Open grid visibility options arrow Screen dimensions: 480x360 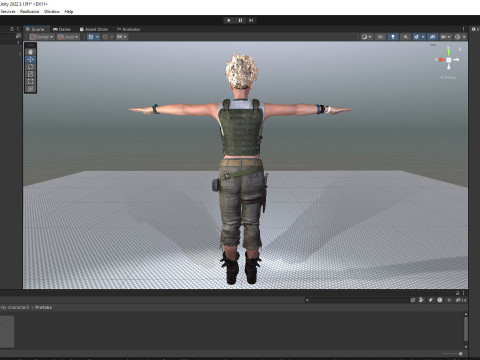point(97,37)
